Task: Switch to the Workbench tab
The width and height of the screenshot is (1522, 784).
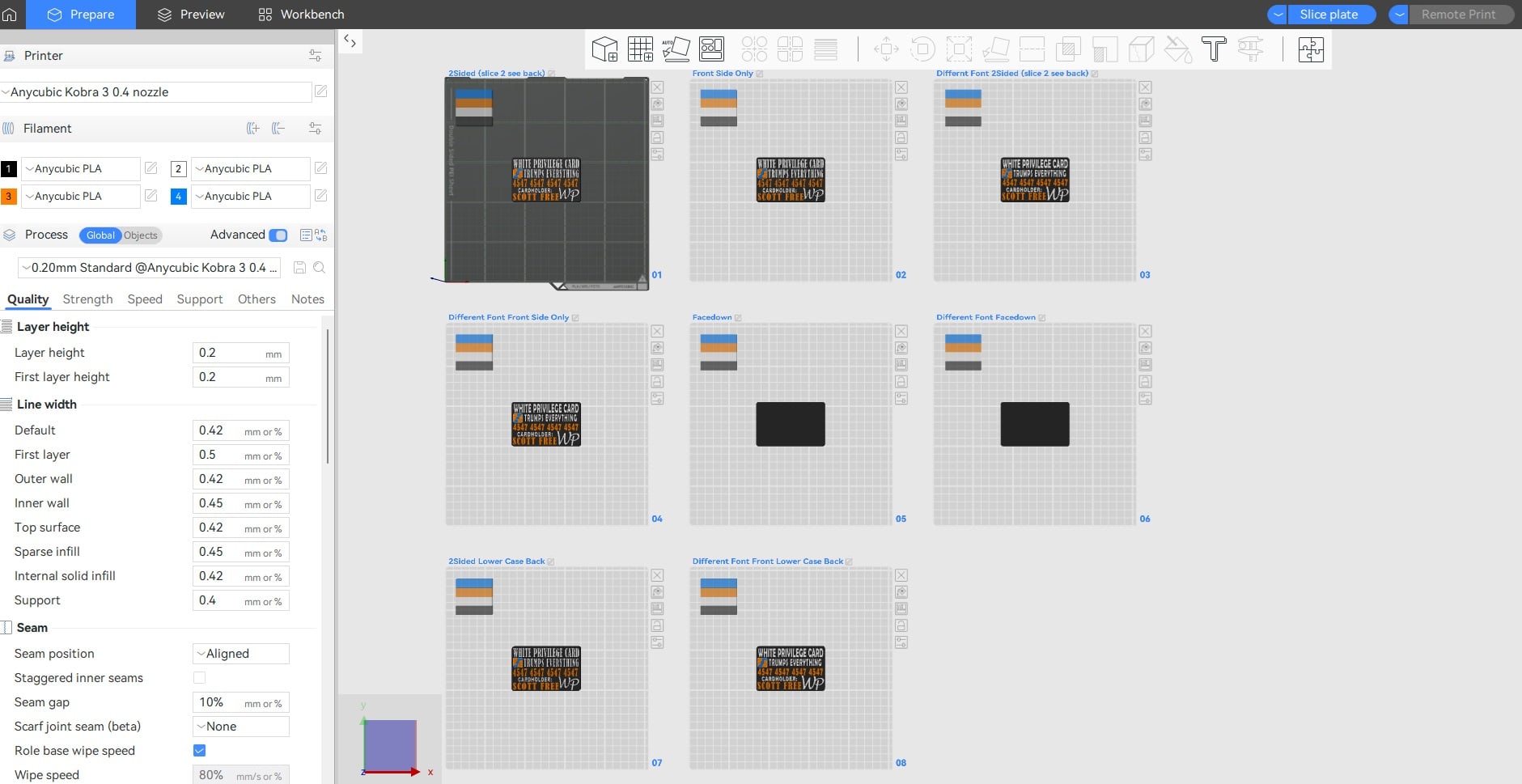Action: click(x=301, y=15)
